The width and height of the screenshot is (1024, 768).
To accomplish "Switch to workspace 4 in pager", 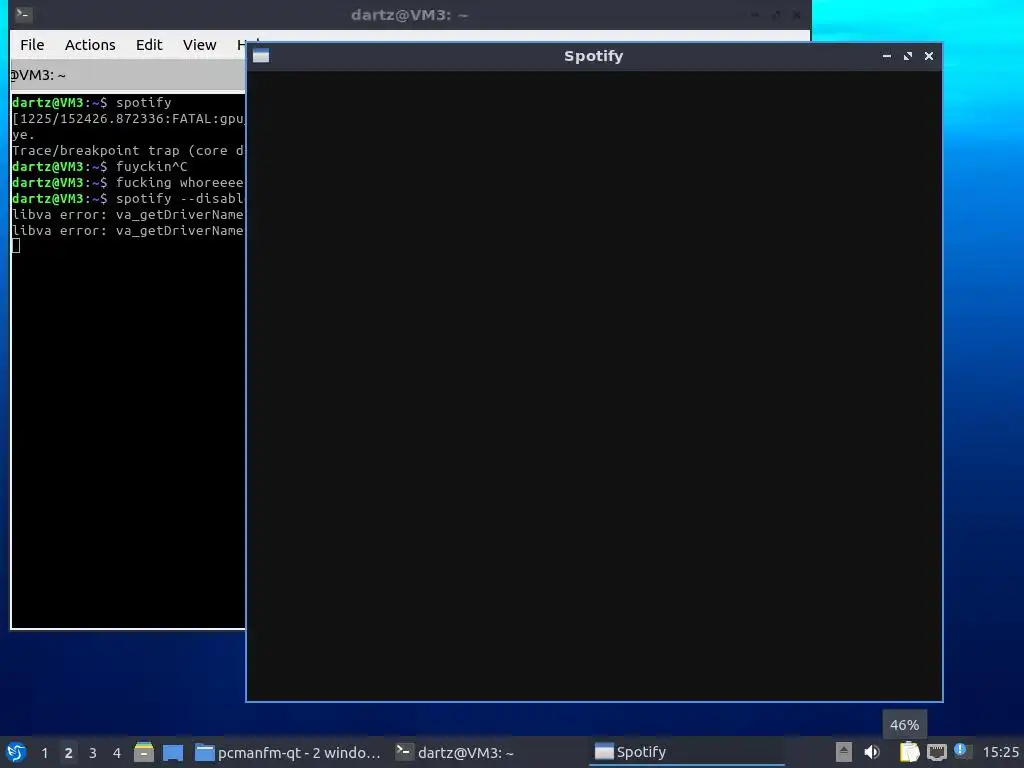I will pyautogui.click(x=117, y=753).
